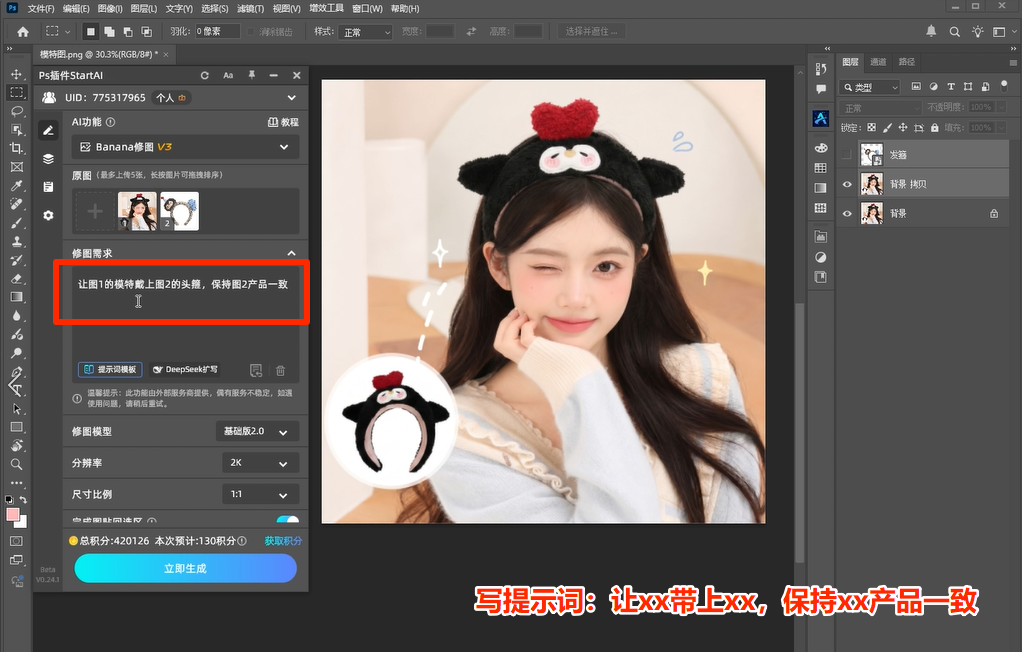Open the search icon in options bar
The height and width of the screenshot is (652, 1022).
pos(954,31)
